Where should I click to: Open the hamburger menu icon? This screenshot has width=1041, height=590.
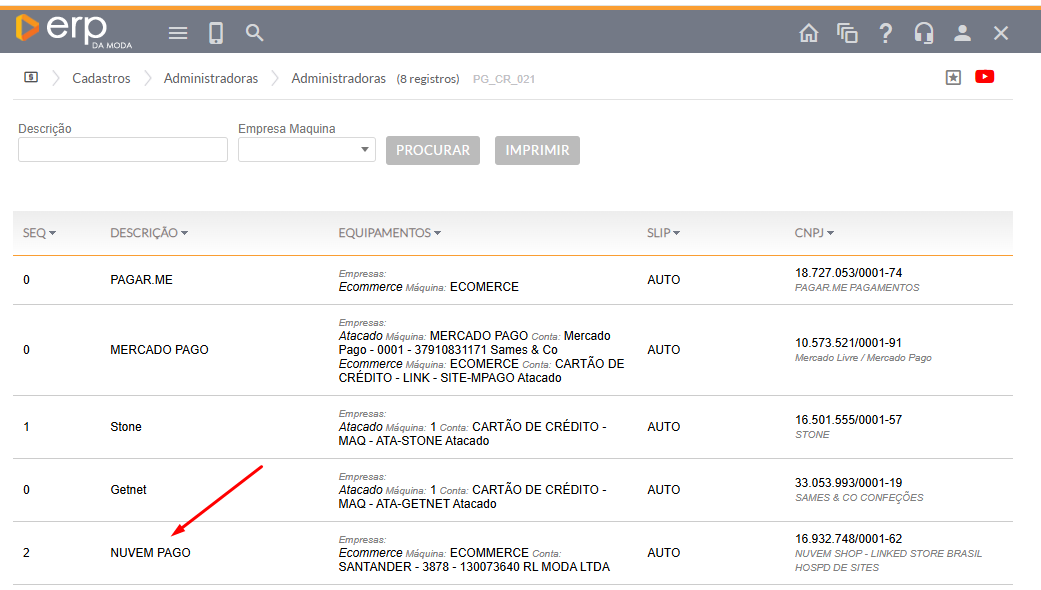click(x=178, y=33)
